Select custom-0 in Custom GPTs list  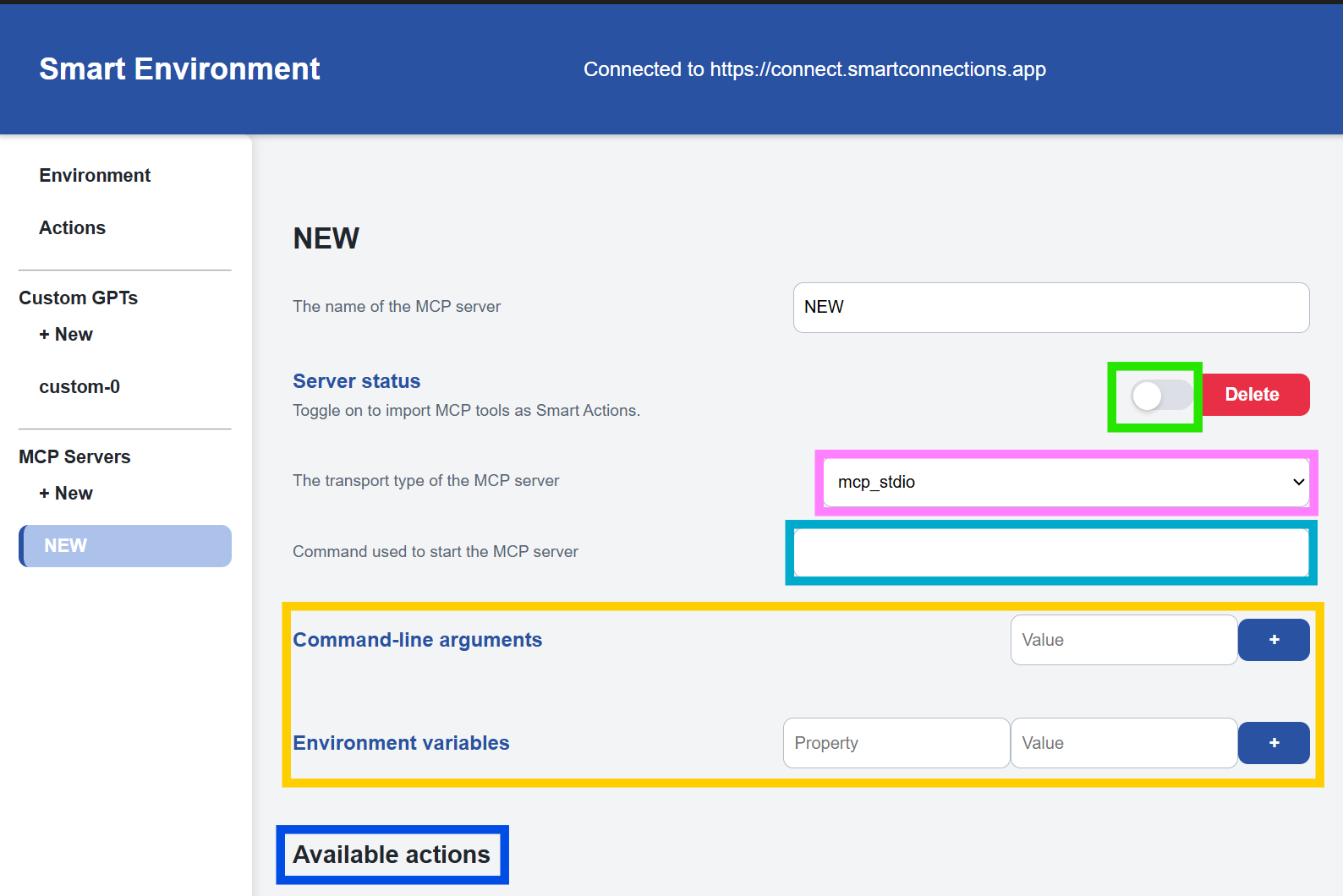click(x=79, y=386)
